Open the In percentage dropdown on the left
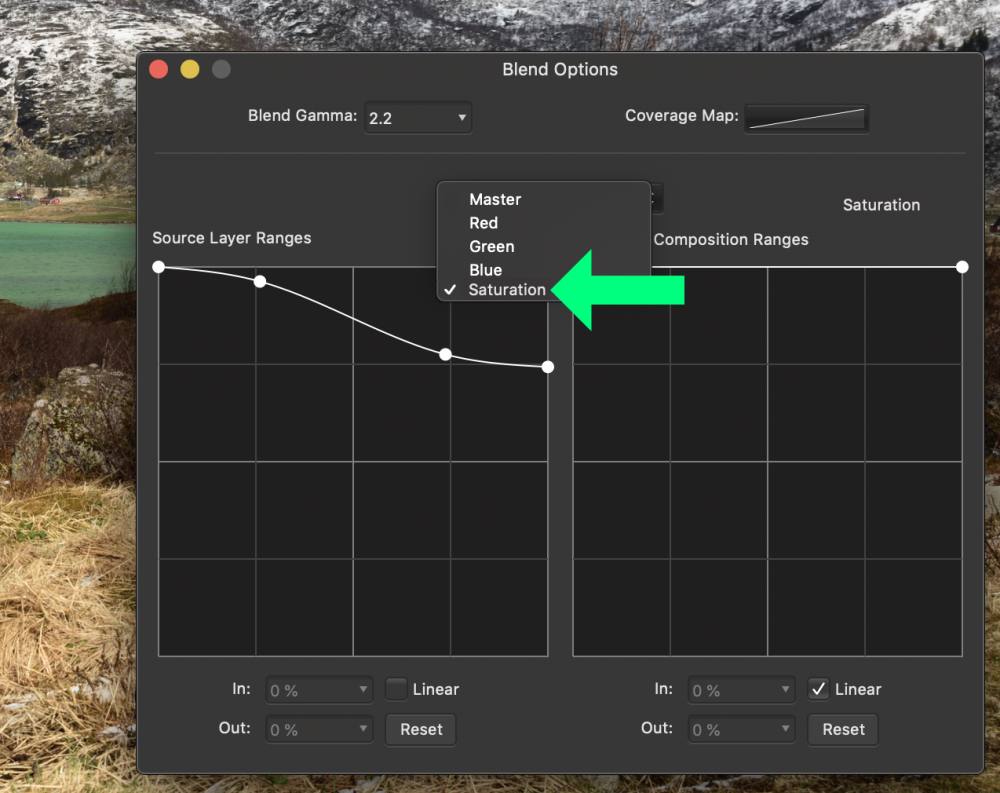The image size is (1000, 793). pyautogui.click(x=318, y=690)
